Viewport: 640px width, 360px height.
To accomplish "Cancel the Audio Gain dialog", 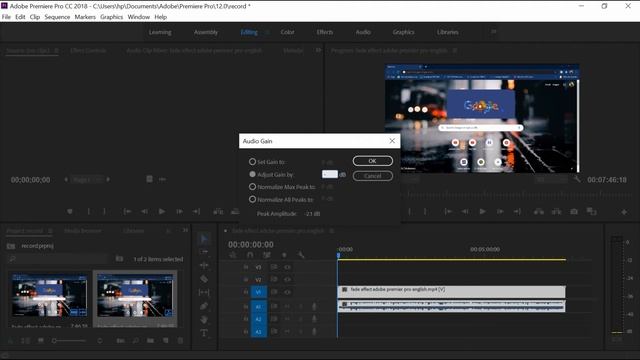I will 373,176.
